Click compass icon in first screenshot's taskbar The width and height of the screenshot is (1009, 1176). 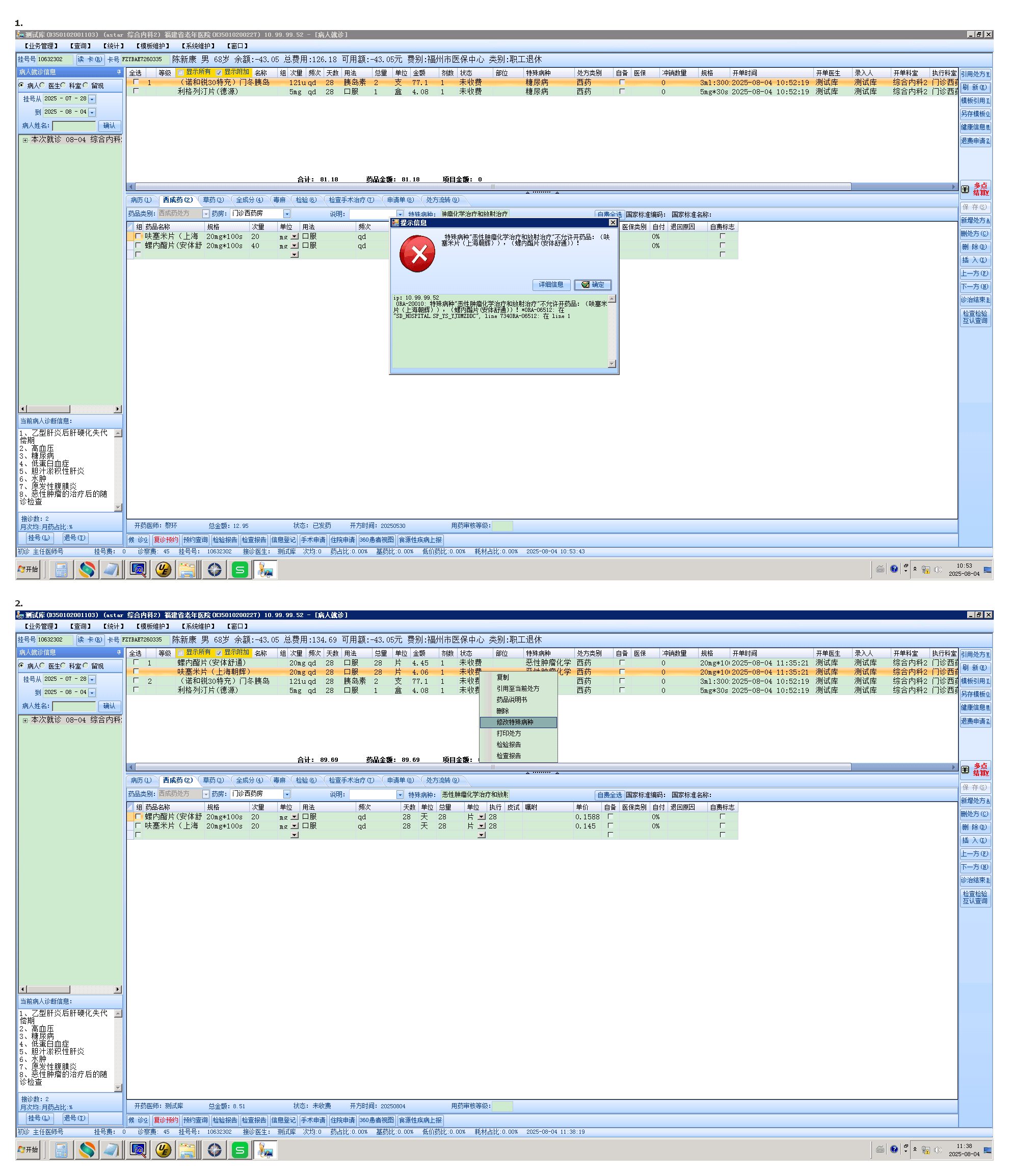[215, 570]
